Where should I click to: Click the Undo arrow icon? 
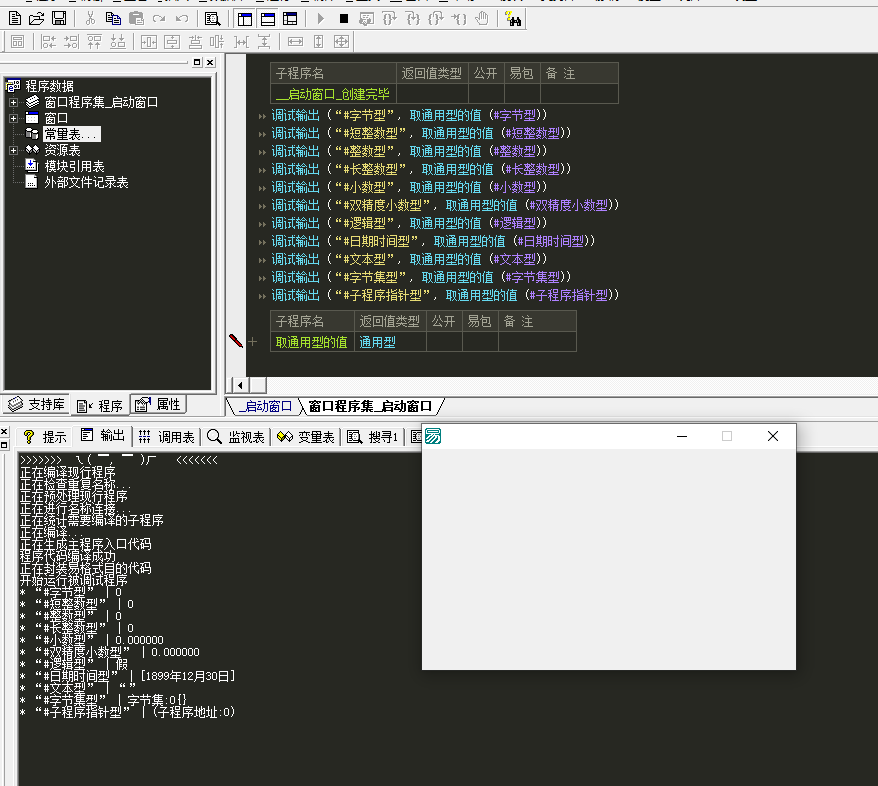182,19
